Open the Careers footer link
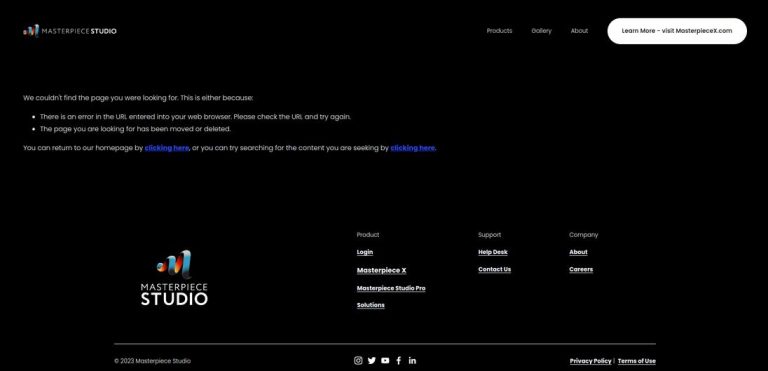Image resolution: width=768 pixels, height=371 pixels. point(581,269)
